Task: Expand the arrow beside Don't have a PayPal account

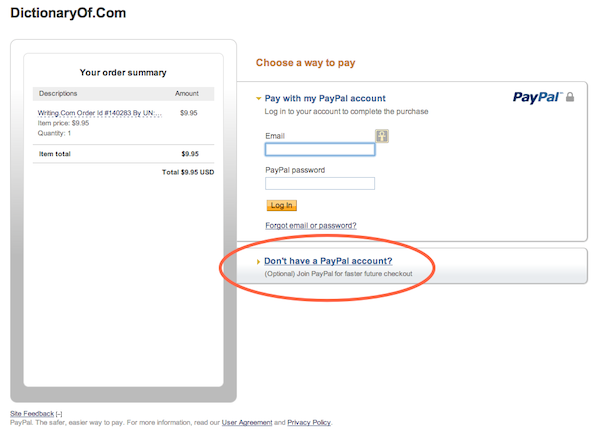Action: [x=258, y=262]
